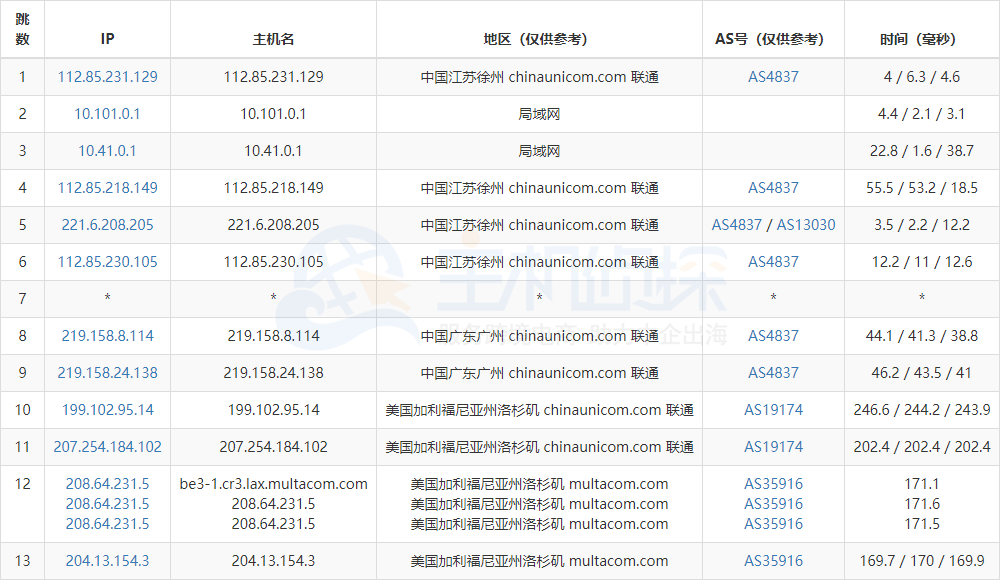Open the 207.254.184.102 link in hop 11
The image size is (1001, 580).
pyautogui.click(x=106, y=446)
